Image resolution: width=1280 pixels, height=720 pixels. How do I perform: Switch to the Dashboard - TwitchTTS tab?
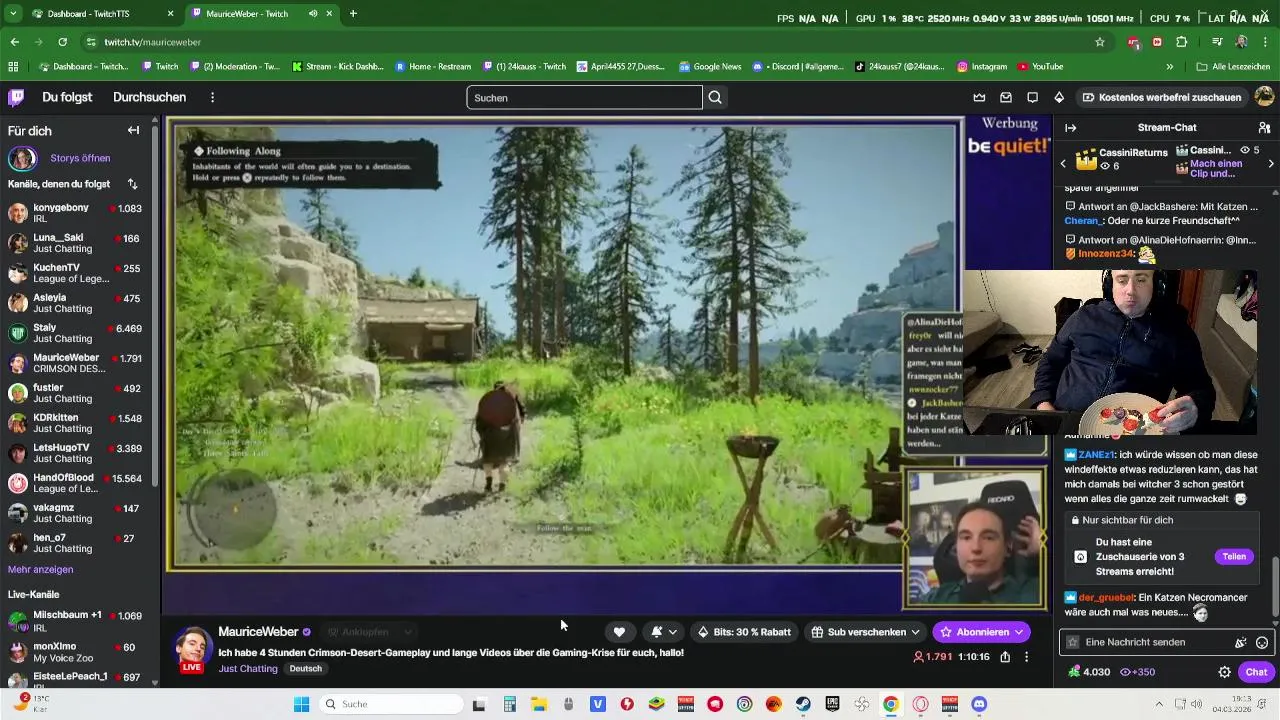pyautogui.click(x=101, y=14)
